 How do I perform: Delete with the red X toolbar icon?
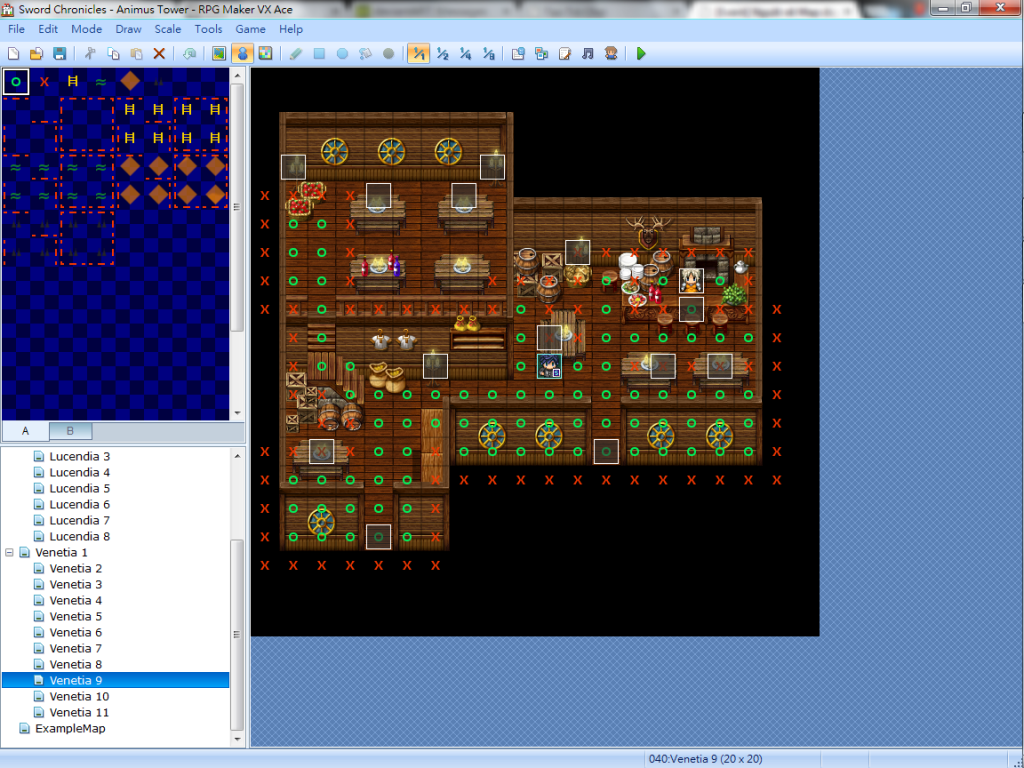click(159, 54)
